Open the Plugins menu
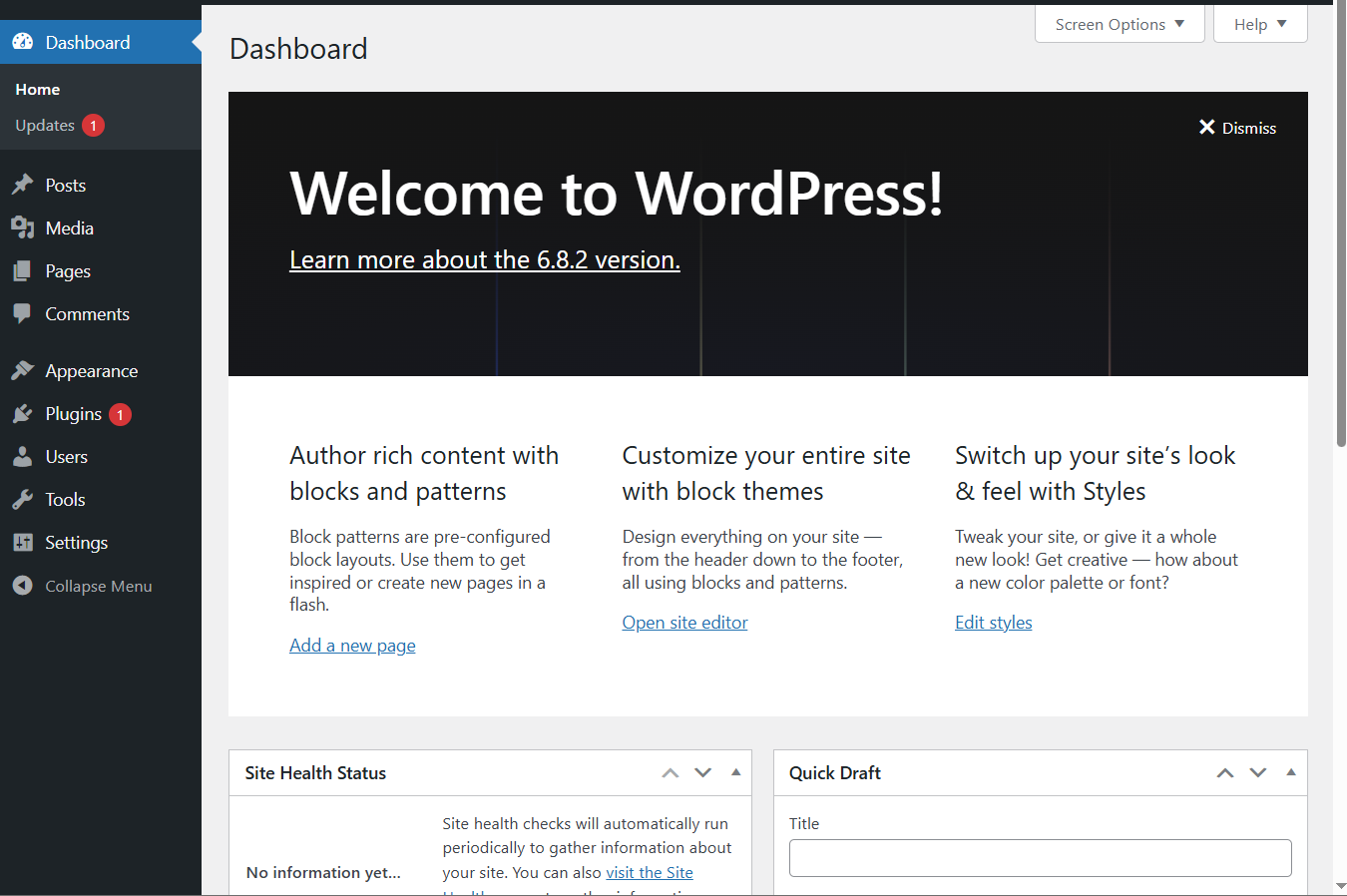Screen dimensions: 1347x896 [x=101, y=413]
